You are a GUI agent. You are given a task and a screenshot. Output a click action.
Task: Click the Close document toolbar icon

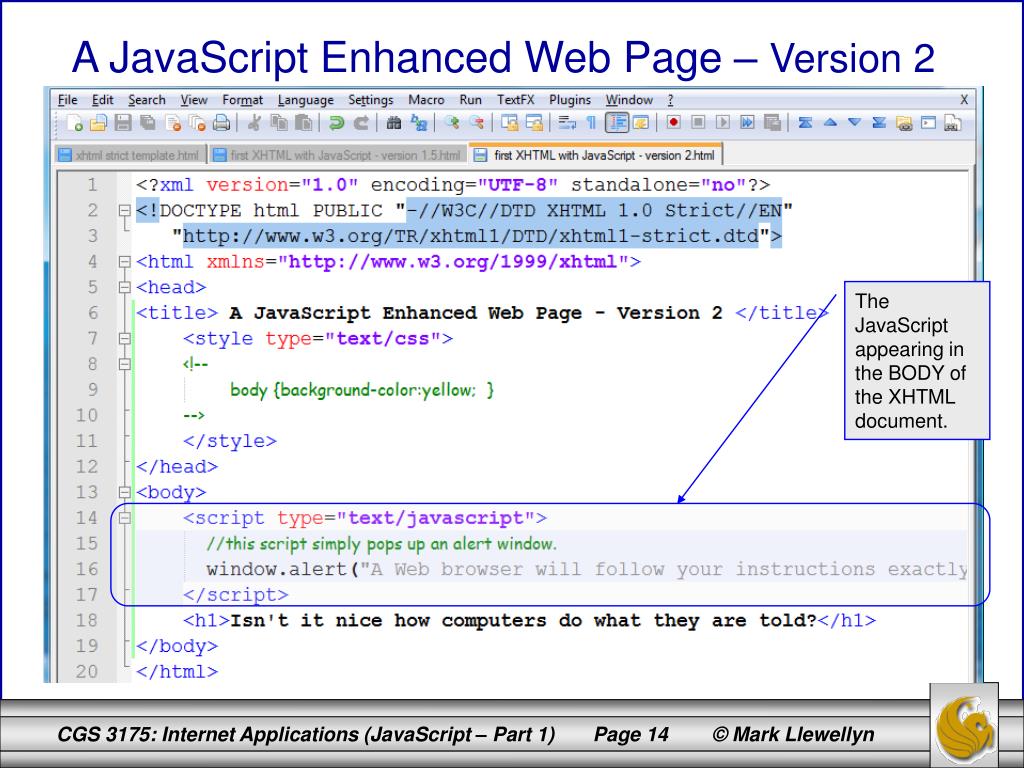pyautogui.click(x=173, y=122)
